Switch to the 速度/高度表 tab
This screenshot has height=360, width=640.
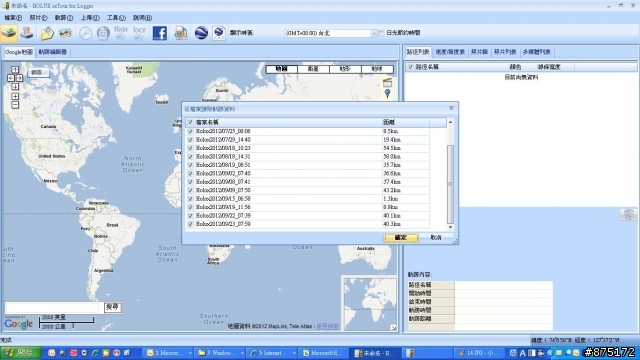[x=450, y=52]
